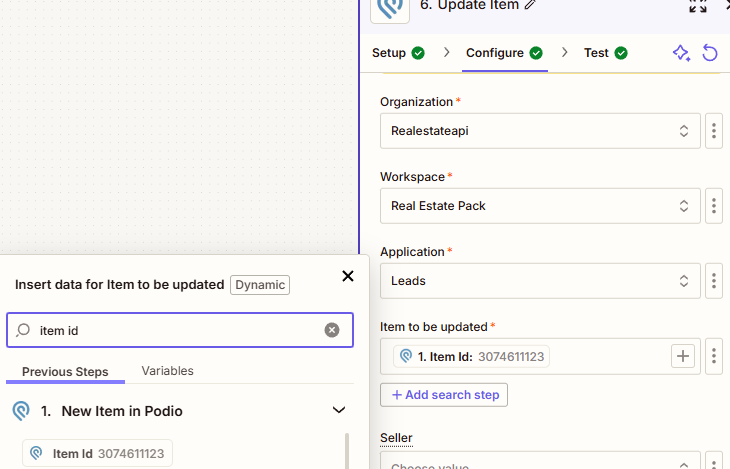Open the AI sparkle assistant icon
730x469 pixels.
click(682, 53)
